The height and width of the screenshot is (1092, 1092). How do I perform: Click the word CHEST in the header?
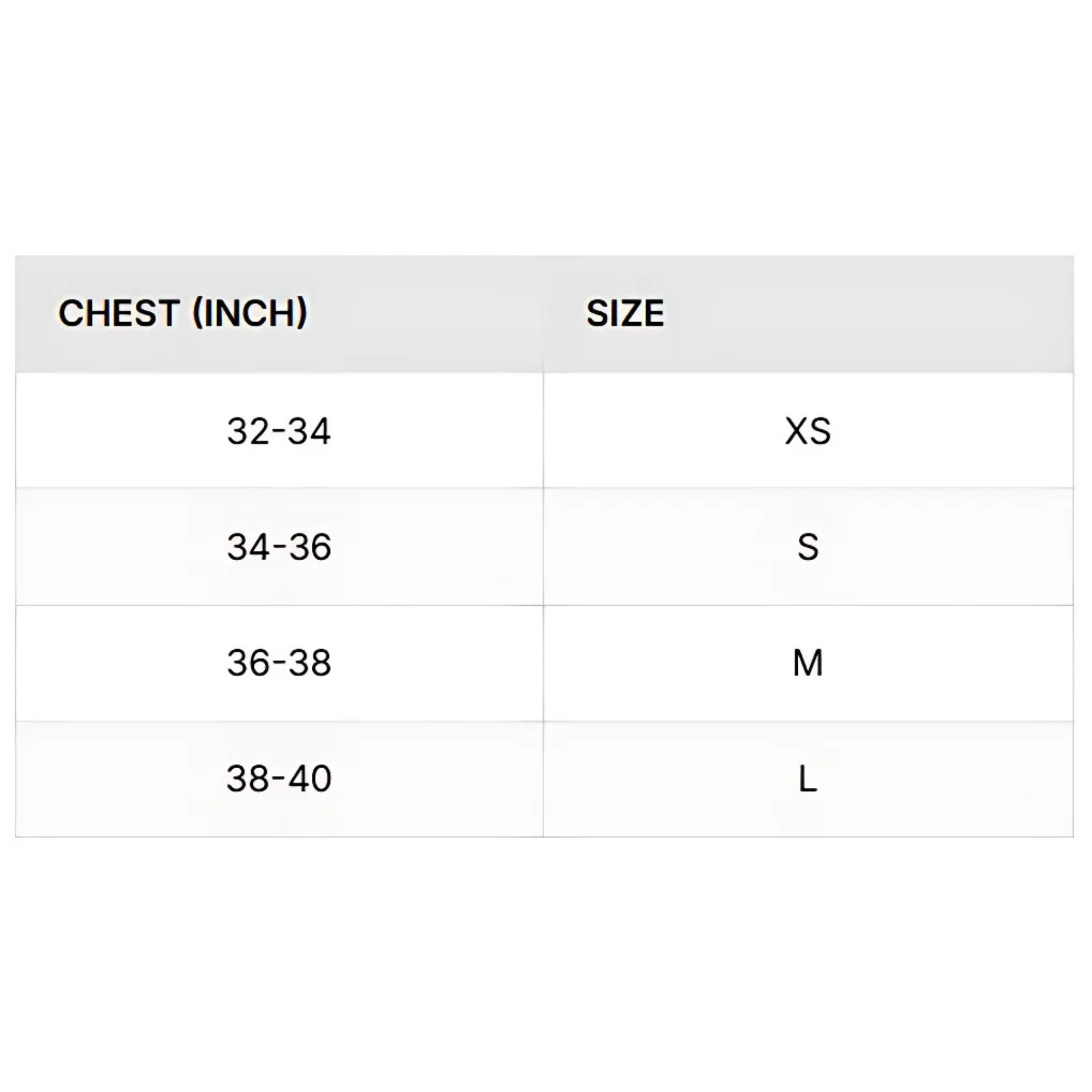[x=118, y=313]
